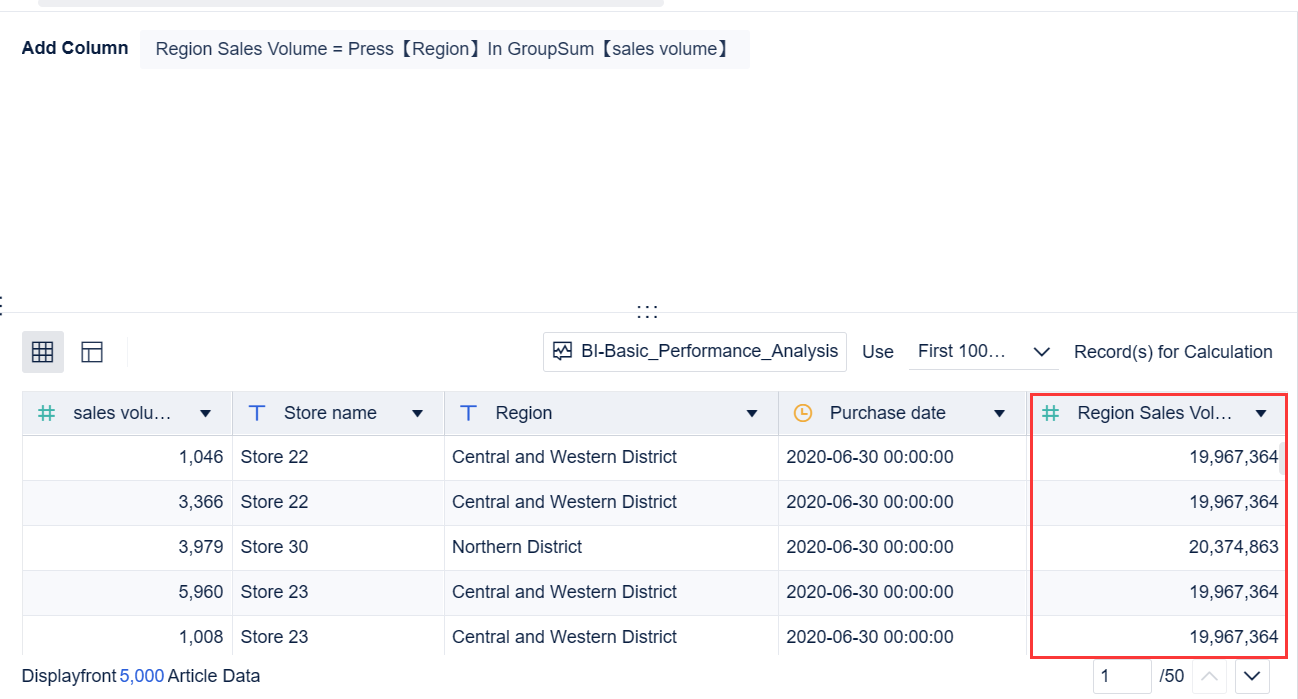Open the sales volume column dropdown menu

(x=206, y=412)
